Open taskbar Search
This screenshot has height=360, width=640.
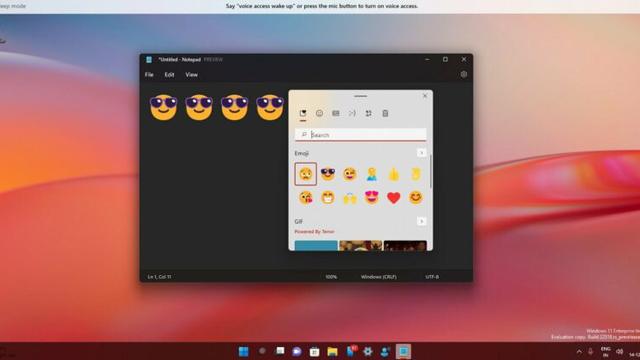(262, 351)
